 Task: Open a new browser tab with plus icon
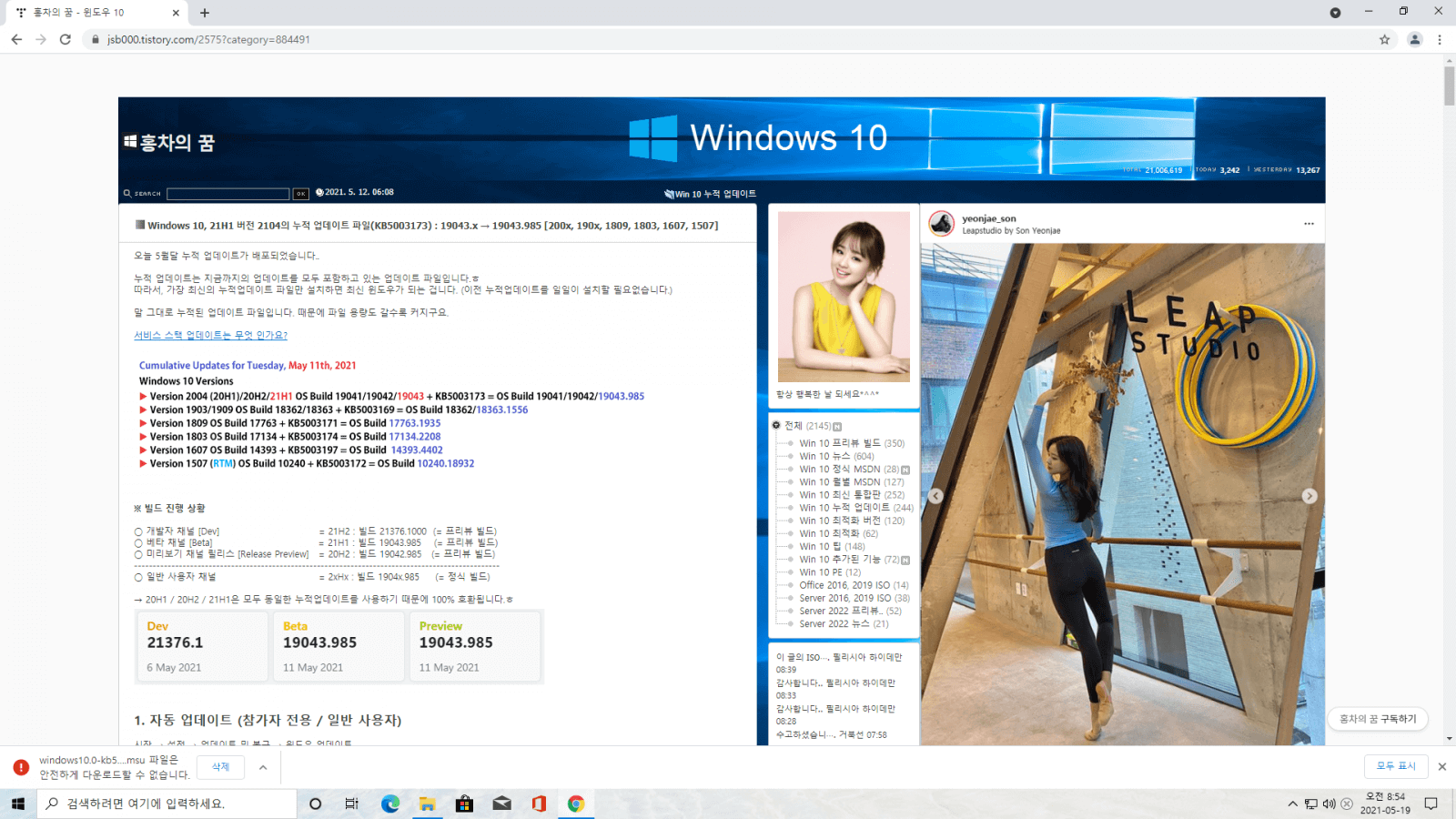point(205,13)
